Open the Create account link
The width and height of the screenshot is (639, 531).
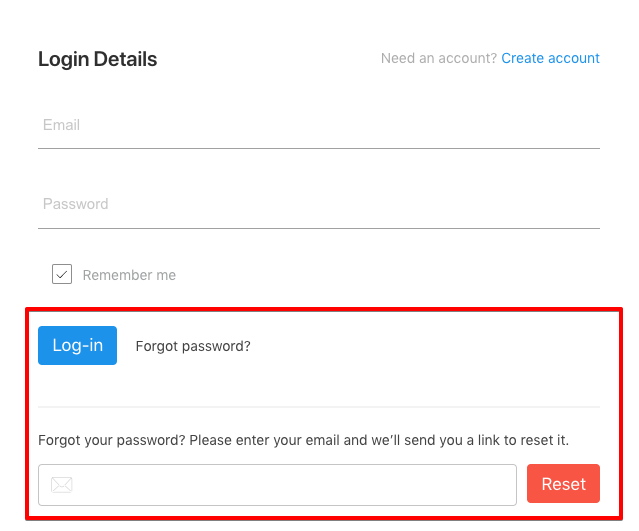[550, 58]
